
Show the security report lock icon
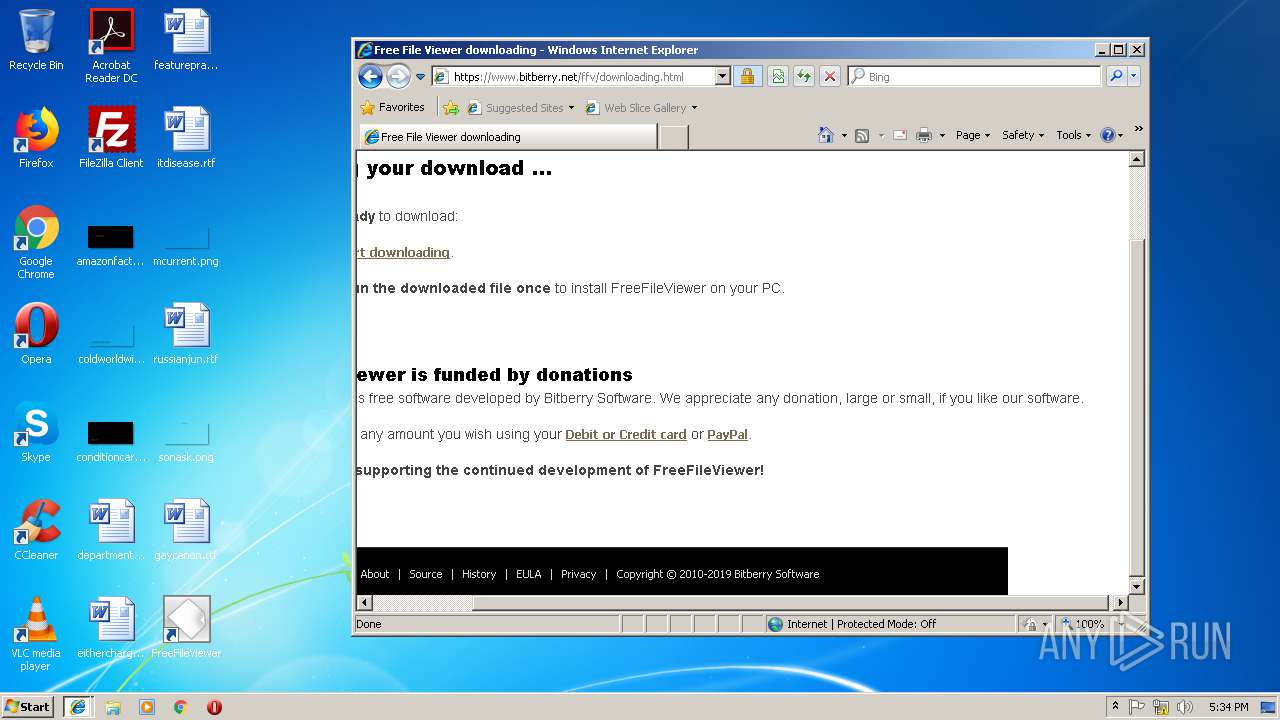[747, 76]
